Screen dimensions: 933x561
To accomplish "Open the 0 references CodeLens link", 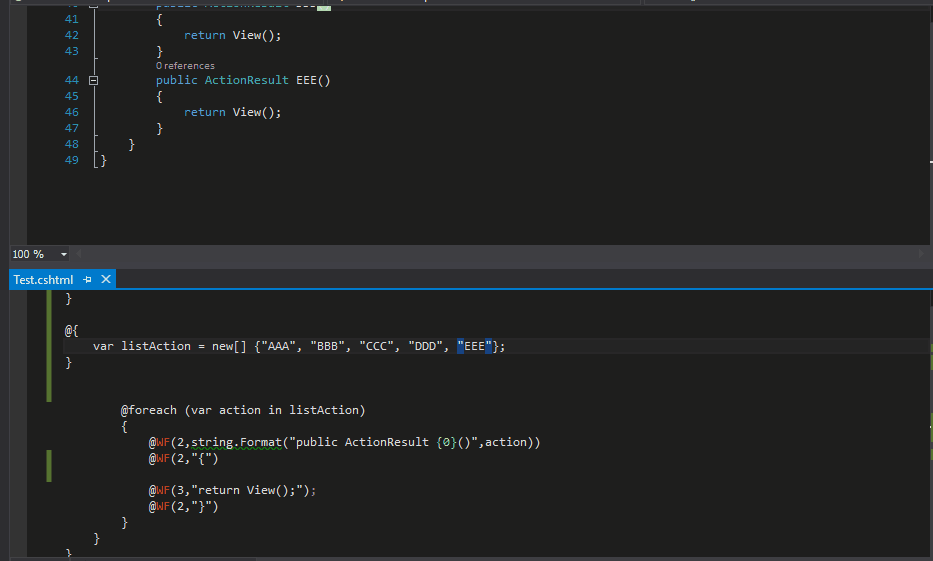I will pos(185,66).
